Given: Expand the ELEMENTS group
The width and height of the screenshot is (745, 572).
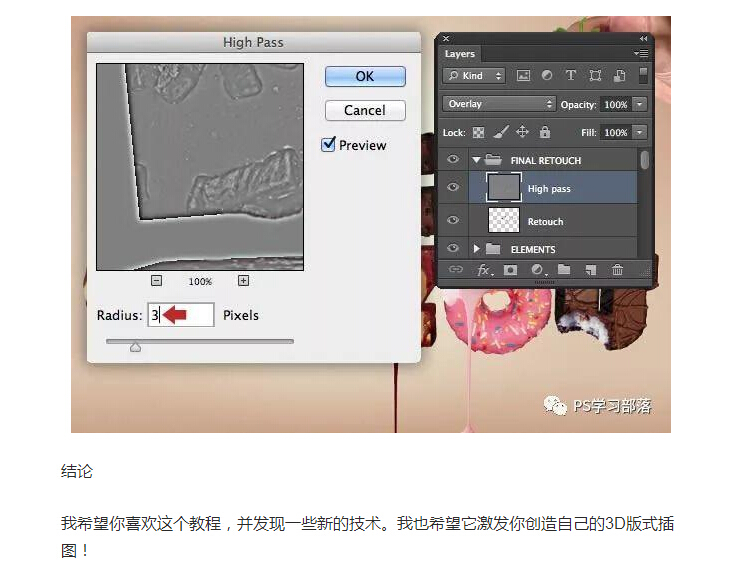Looking at the screenshot, I should (x=477, y=248).
